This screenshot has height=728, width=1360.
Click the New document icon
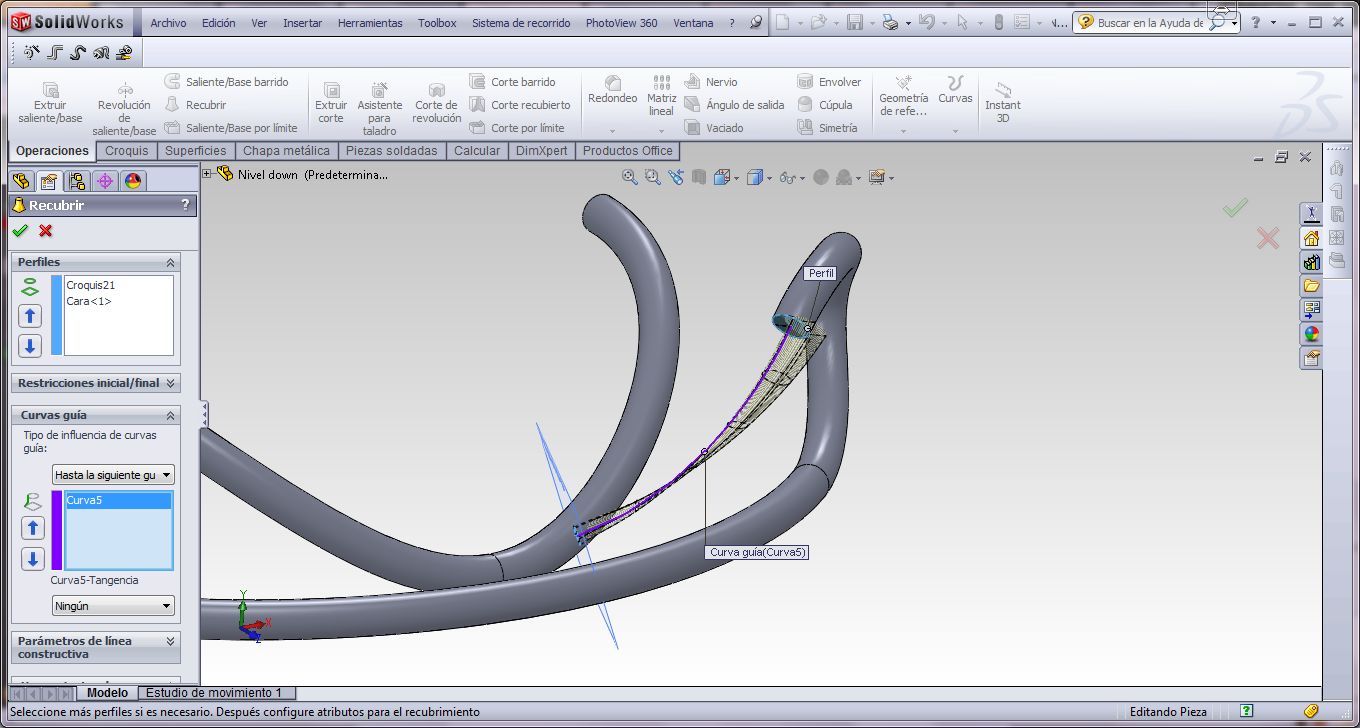pyautogui.click(x=783, y=22)
